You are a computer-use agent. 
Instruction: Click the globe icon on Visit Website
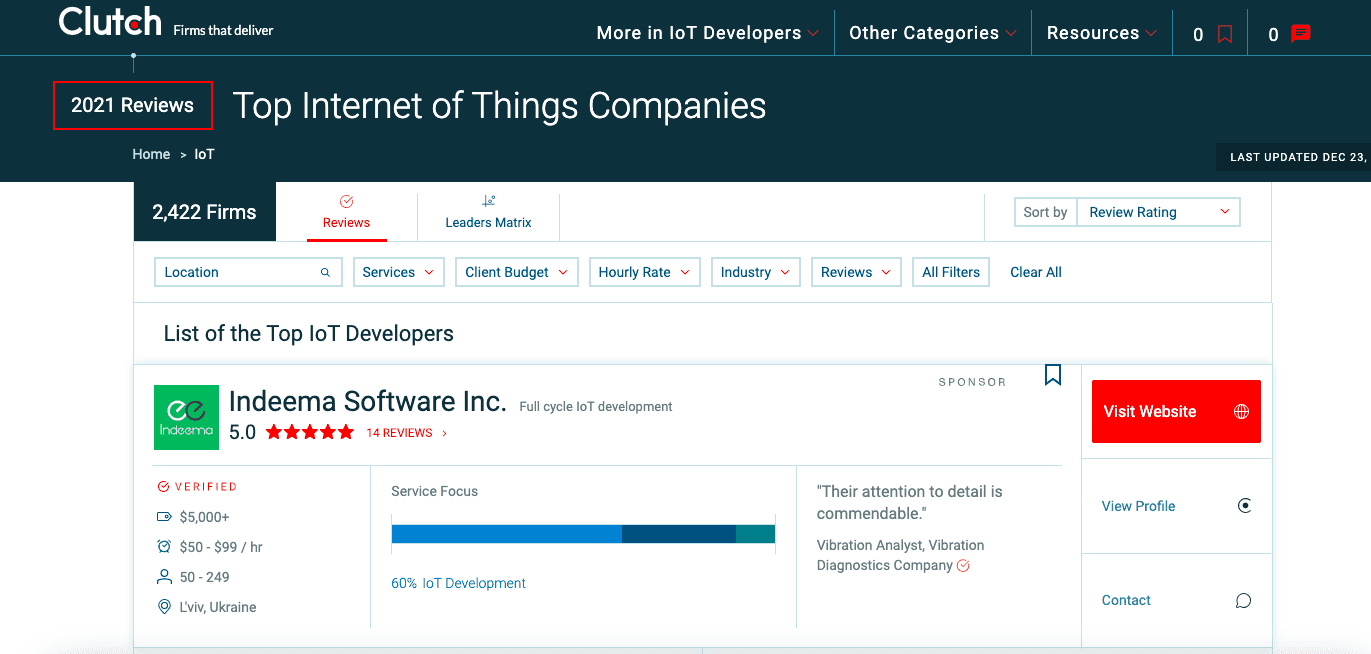[x=1241, y=412]
